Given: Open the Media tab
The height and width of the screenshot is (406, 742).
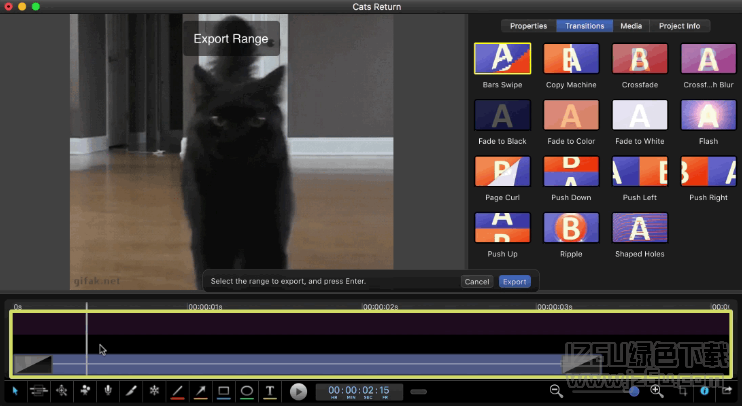Looking at the screenshot, I should 631,26.
